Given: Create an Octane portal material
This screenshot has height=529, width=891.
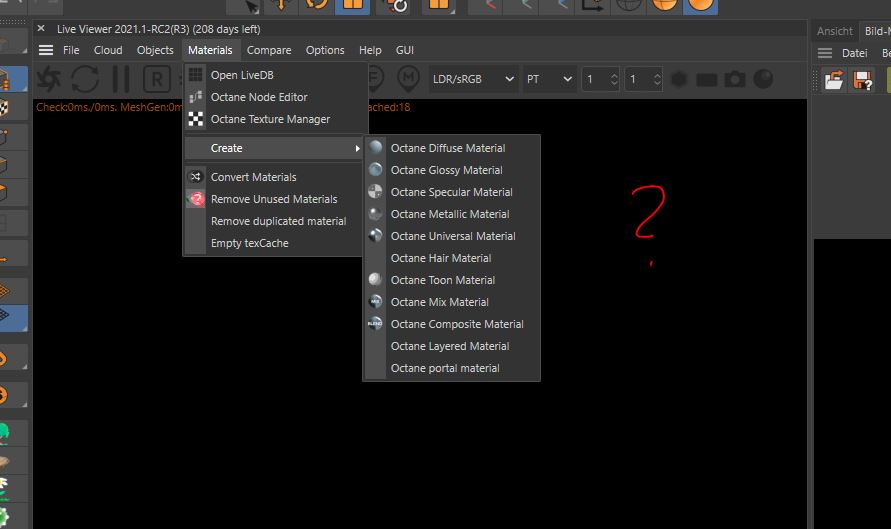Looking at the screenshot, I should tap(452, 368).
